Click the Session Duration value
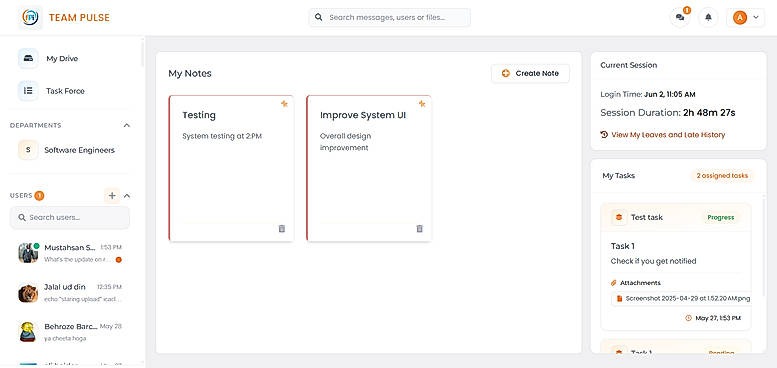The height and width of the screenshot is (368, 777). pyautogui.click(x=709, y=113)
